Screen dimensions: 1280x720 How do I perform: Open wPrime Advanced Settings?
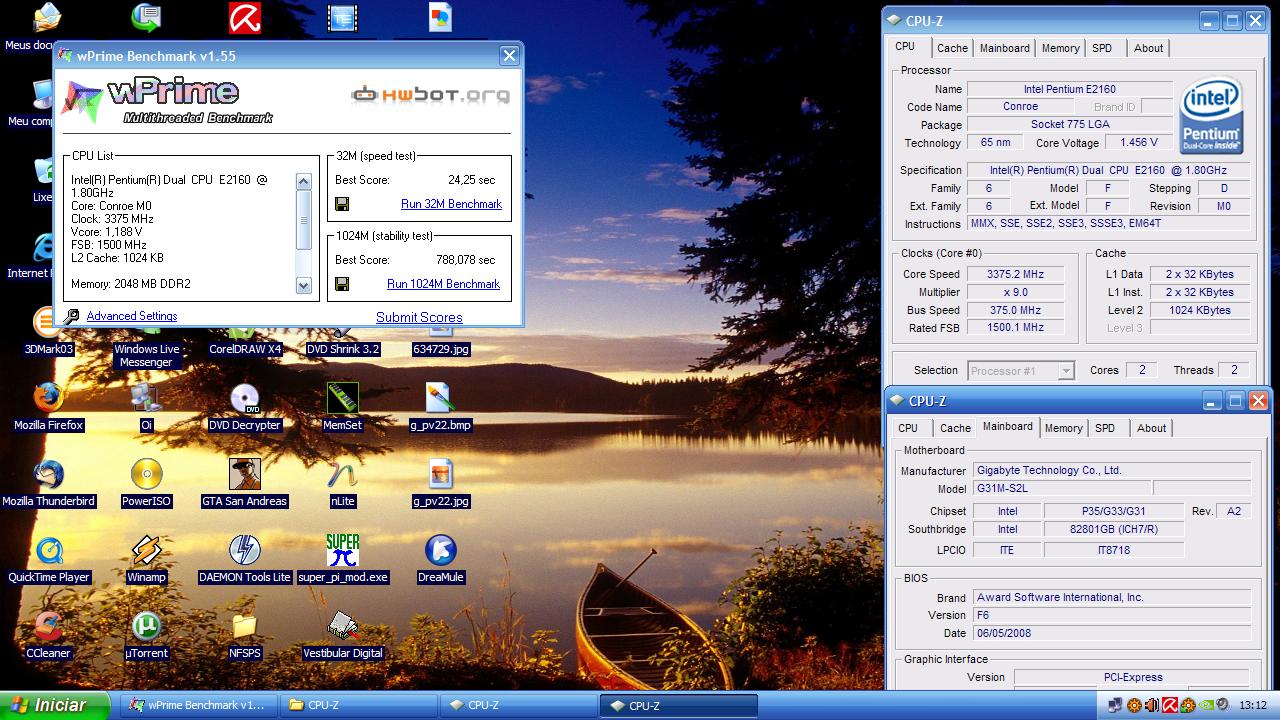[131, 316]
